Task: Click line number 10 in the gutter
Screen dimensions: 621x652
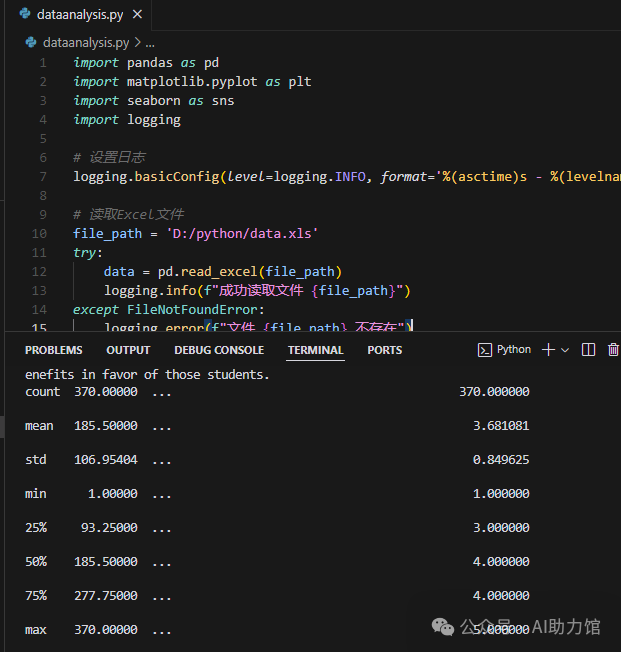Action: [x=40, y=234]
